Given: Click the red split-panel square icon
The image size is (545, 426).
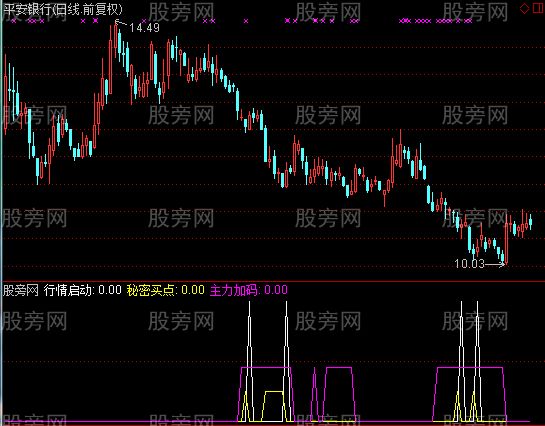Looking at the screenshot, I should [x=539, y=8].
